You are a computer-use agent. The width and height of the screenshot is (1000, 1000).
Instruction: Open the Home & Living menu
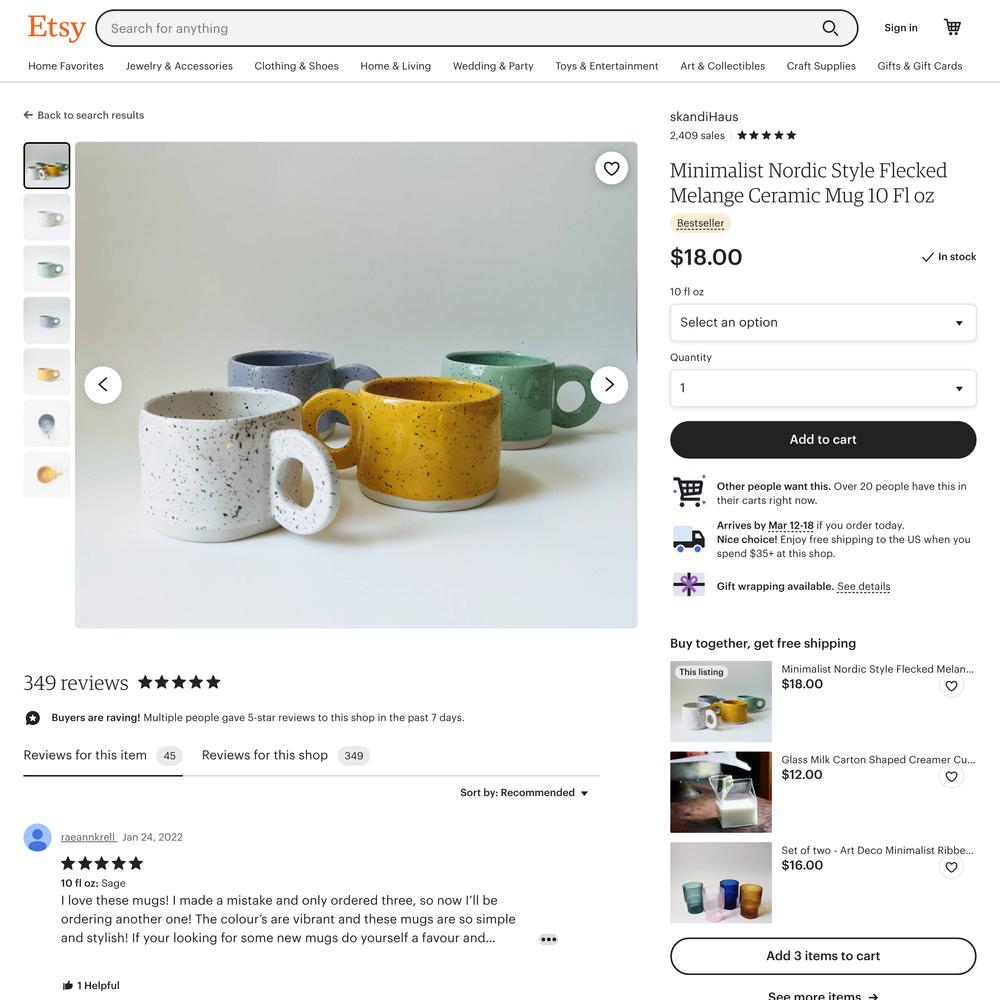pyautogui.click(x=395, y=66)
